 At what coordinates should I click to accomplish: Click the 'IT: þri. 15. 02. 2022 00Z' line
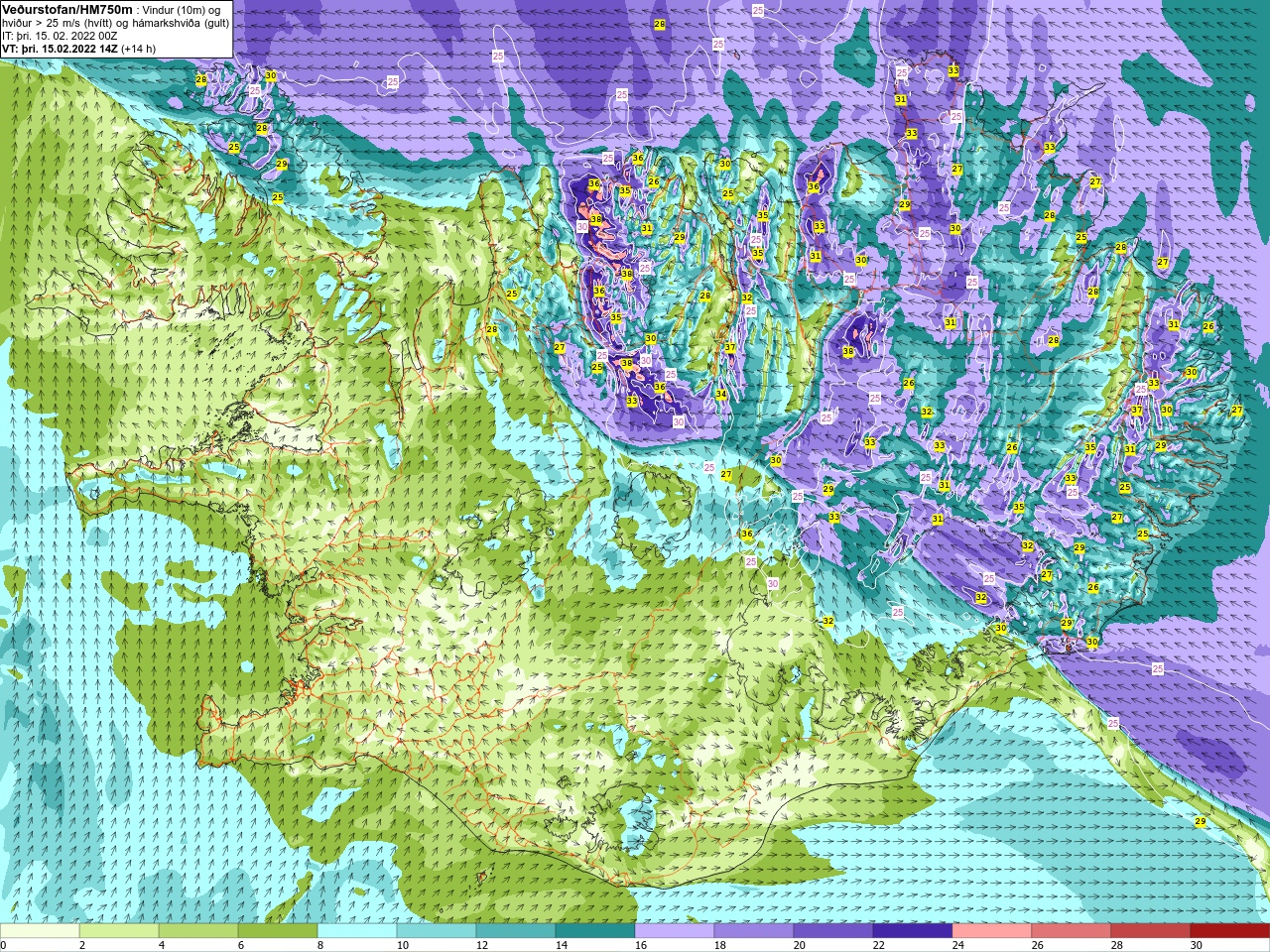[60, 35]
